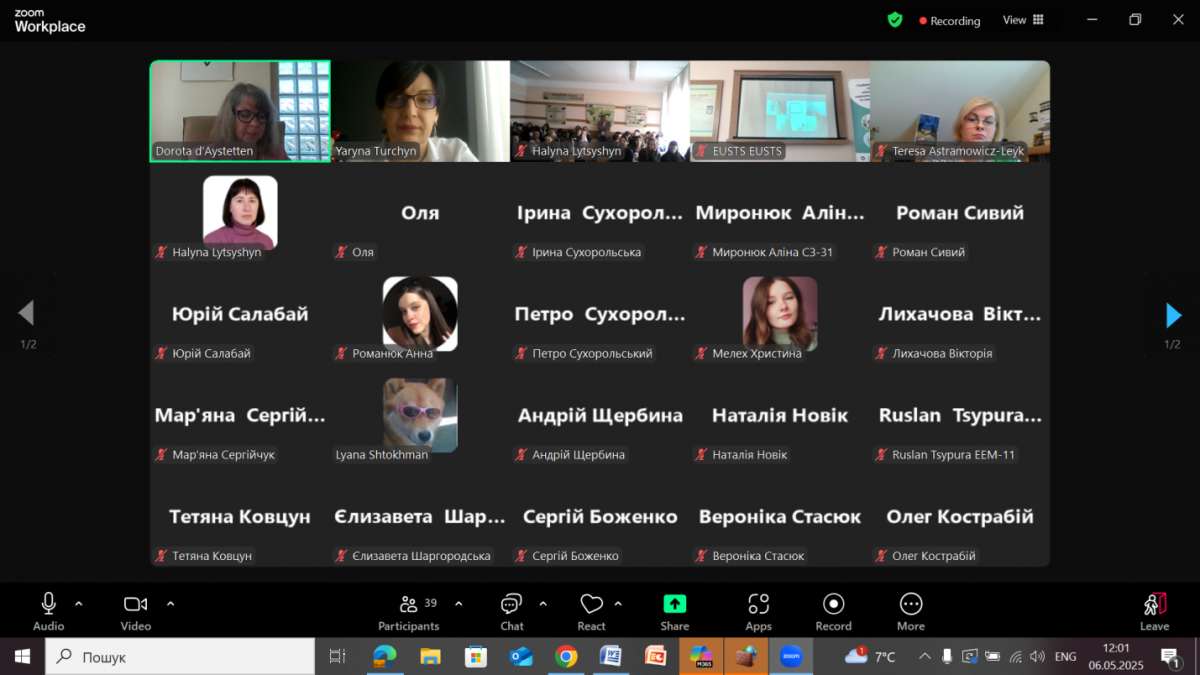
Task: Open the More options menu
Action: 910,610
